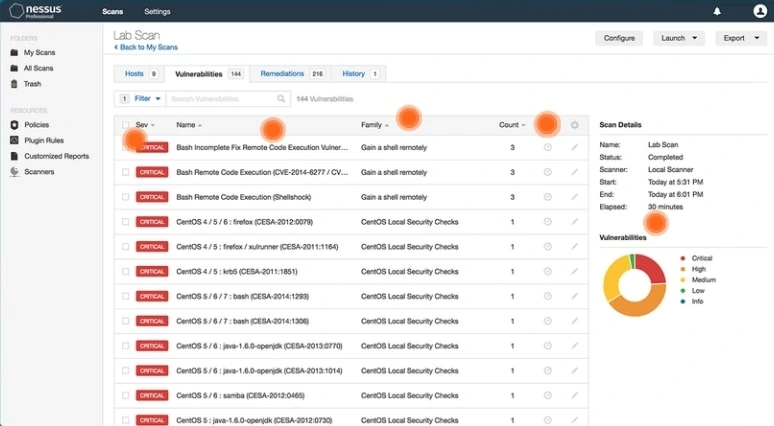Click the Critical red legend swatch
The image size is (774, 426).
click(x=682, y=258)
